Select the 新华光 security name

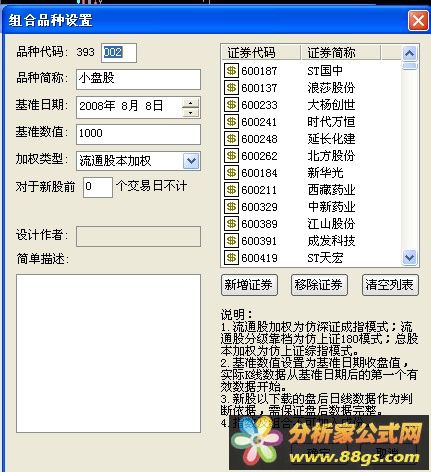(x=325, y=173)
